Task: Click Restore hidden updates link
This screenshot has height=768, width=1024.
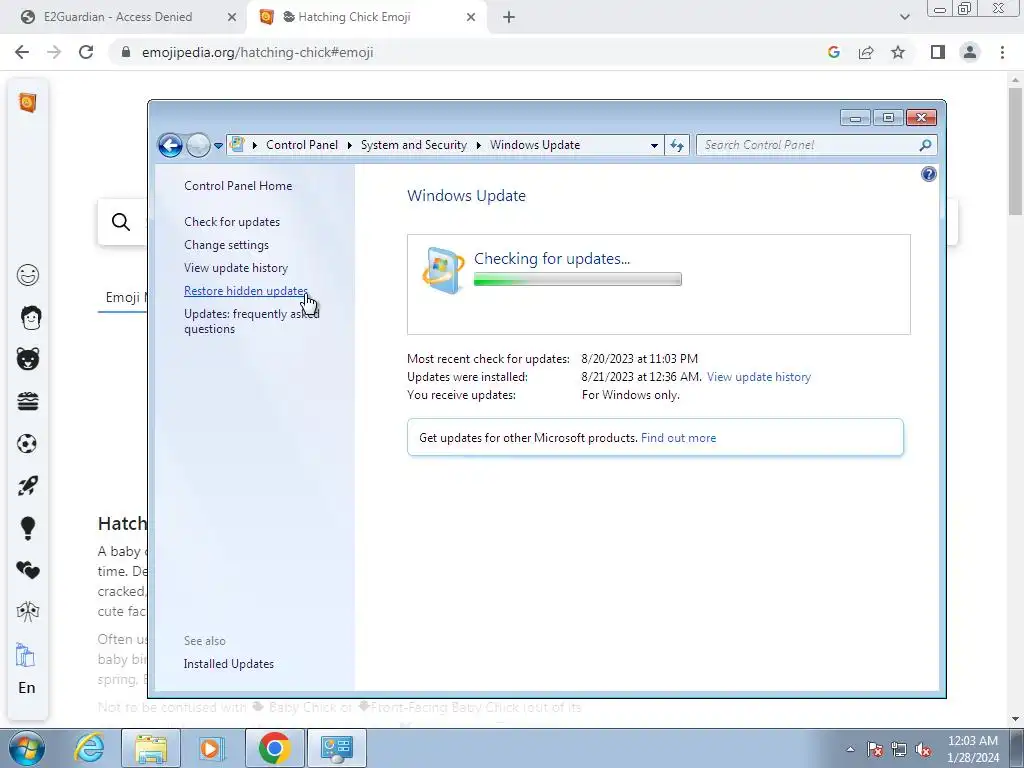Action: coord(246,291)
